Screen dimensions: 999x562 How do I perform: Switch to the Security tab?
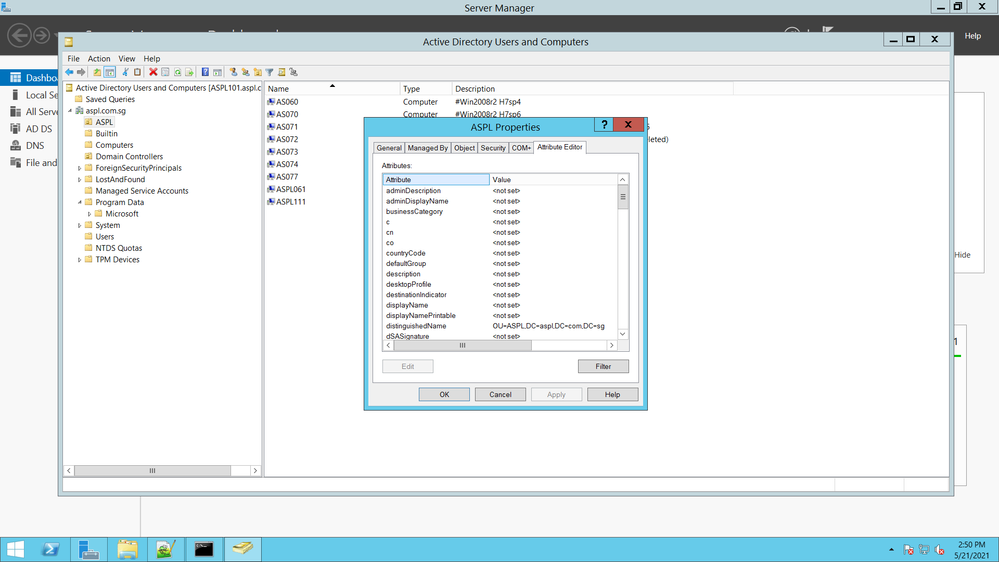(x=493, y=148)
